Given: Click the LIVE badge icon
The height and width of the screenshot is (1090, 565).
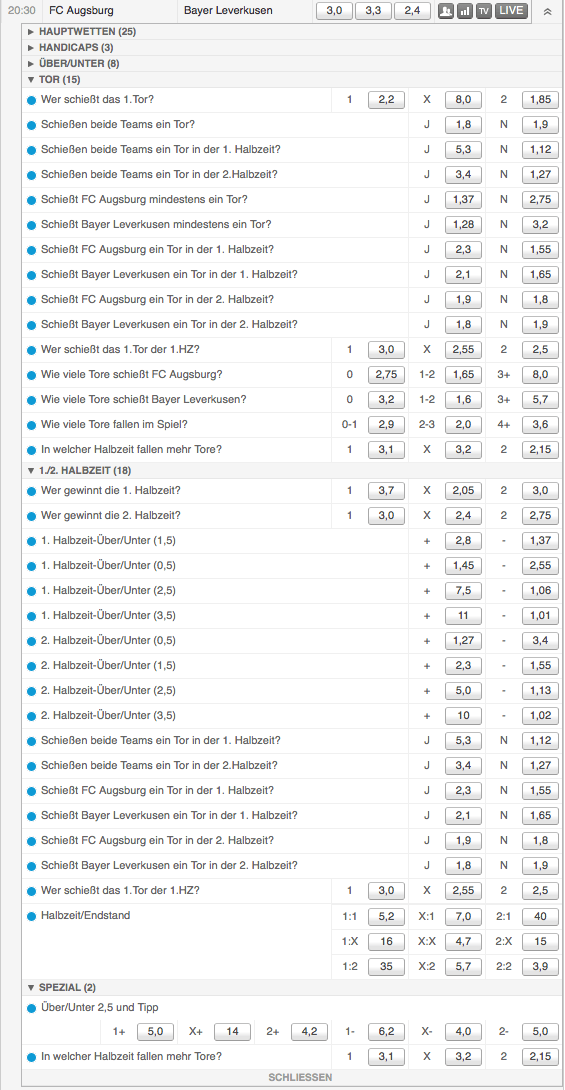Looking at the screenshot, I should click(511, 11).
